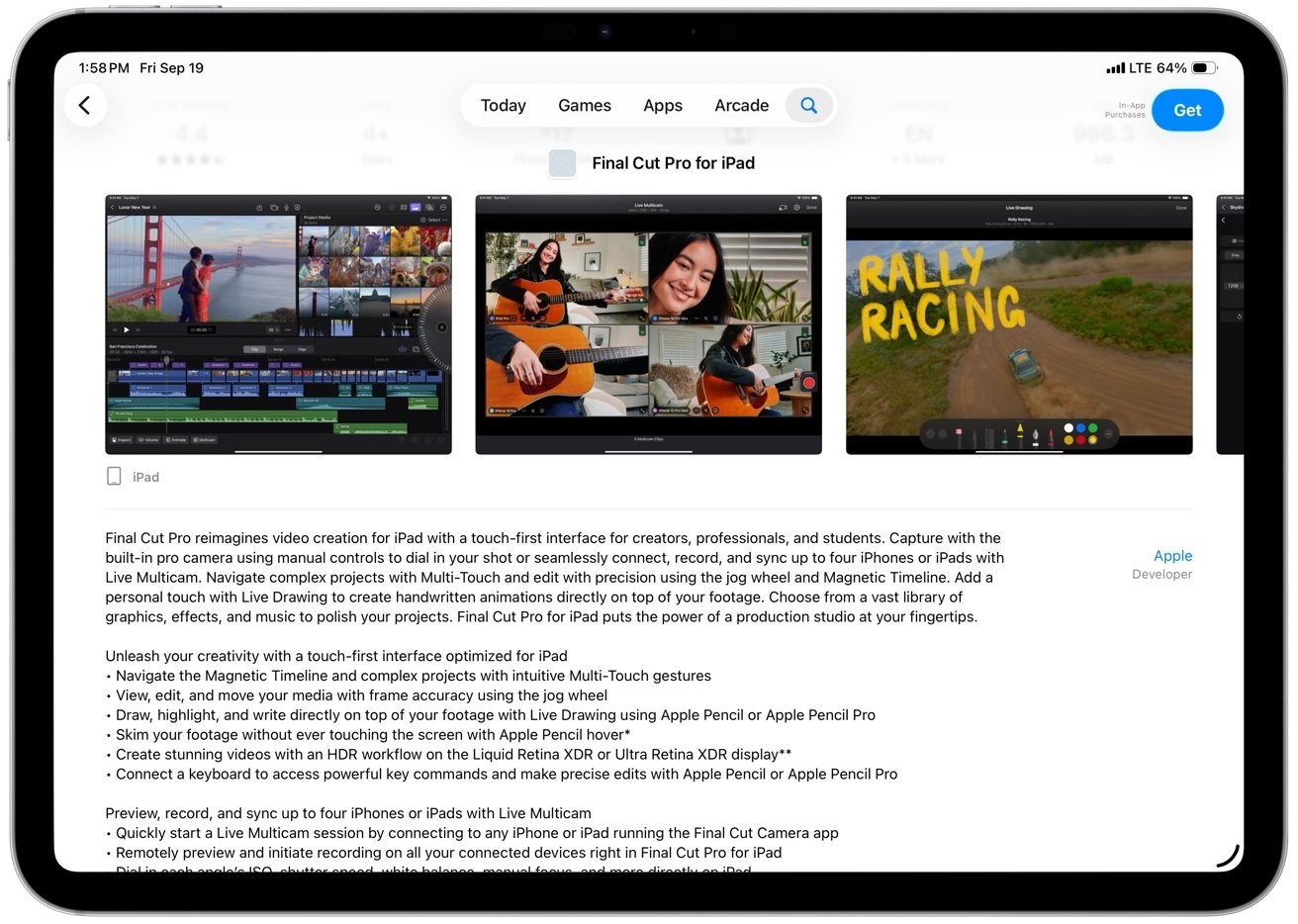
Task: Tap the battery icon in status bar
Action: (1203, 68)
